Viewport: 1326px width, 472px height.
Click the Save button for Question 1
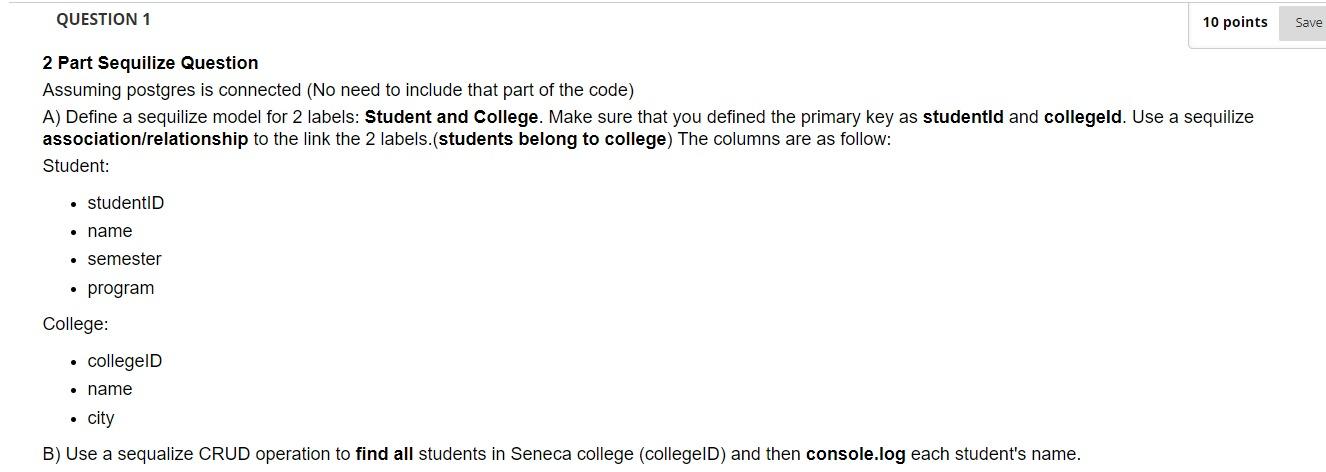tap(1304, 22)
